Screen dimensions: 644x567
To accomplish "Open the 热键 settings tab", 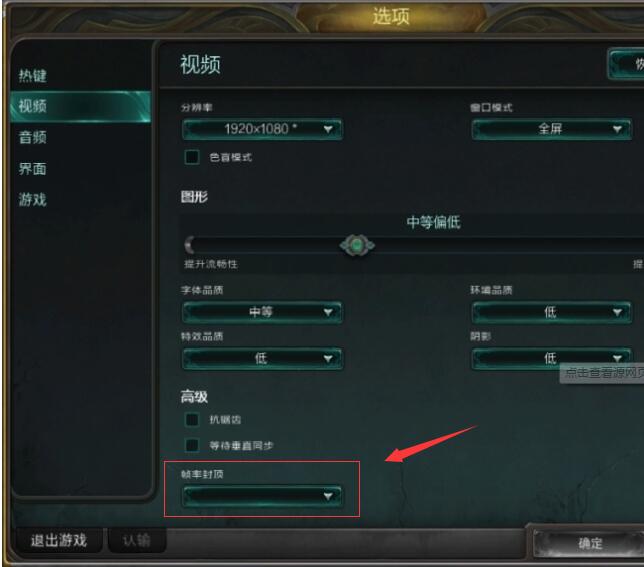I will (33, 76).
